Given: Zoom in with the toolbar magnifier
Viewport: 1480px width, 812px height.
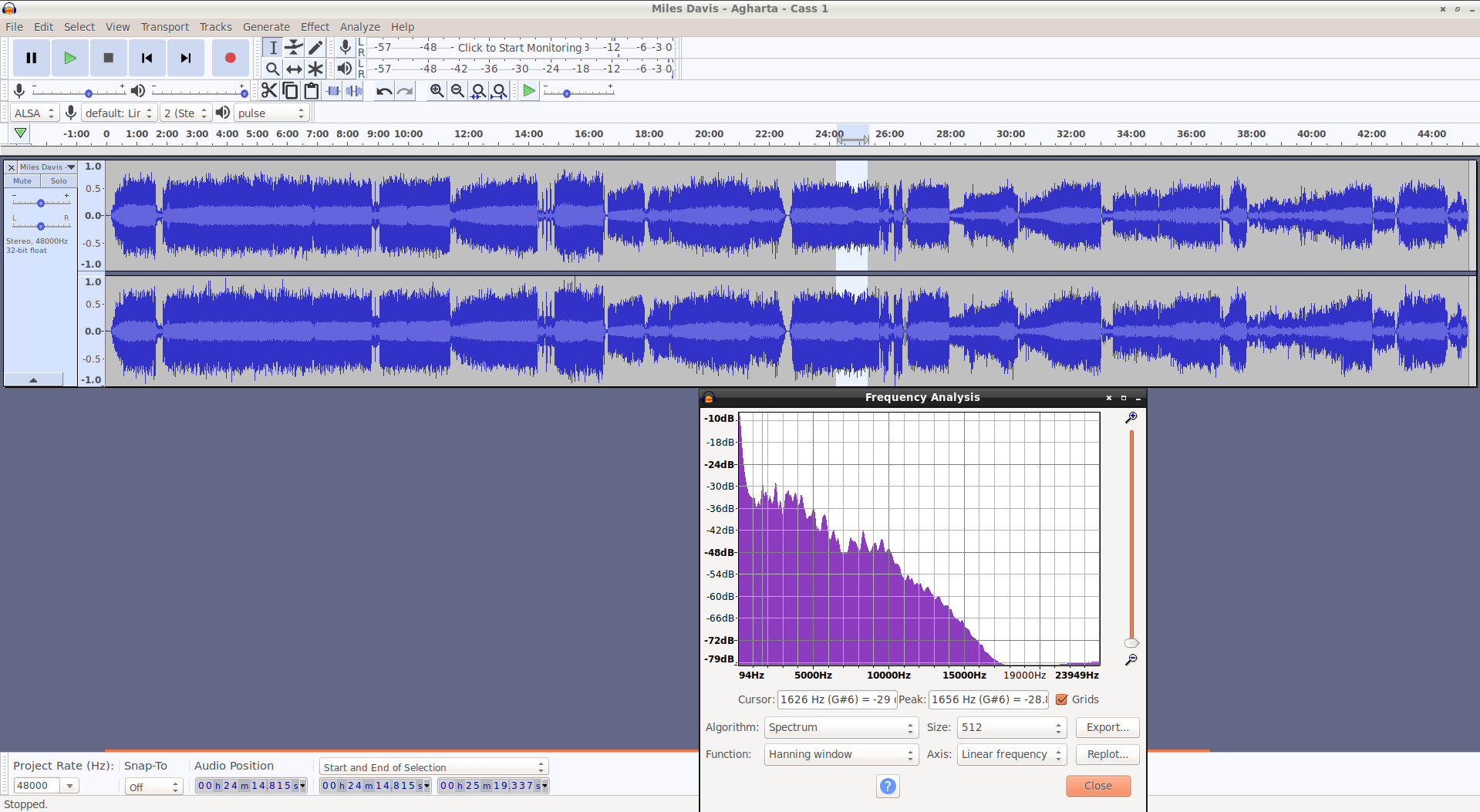Looking at the screenshot, I should coord(437,91).
